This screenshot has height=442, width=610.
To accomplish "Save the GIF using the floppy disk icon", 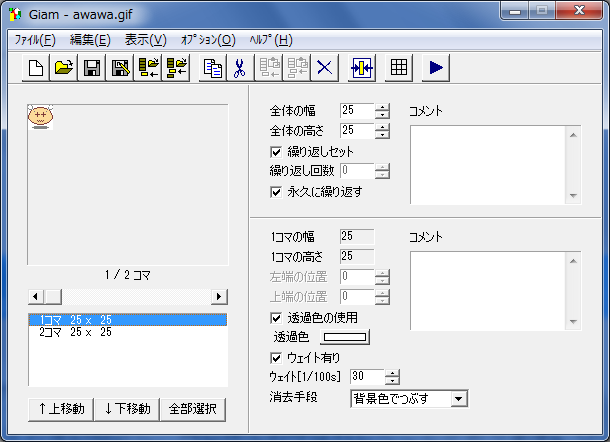I will [91, 67].
